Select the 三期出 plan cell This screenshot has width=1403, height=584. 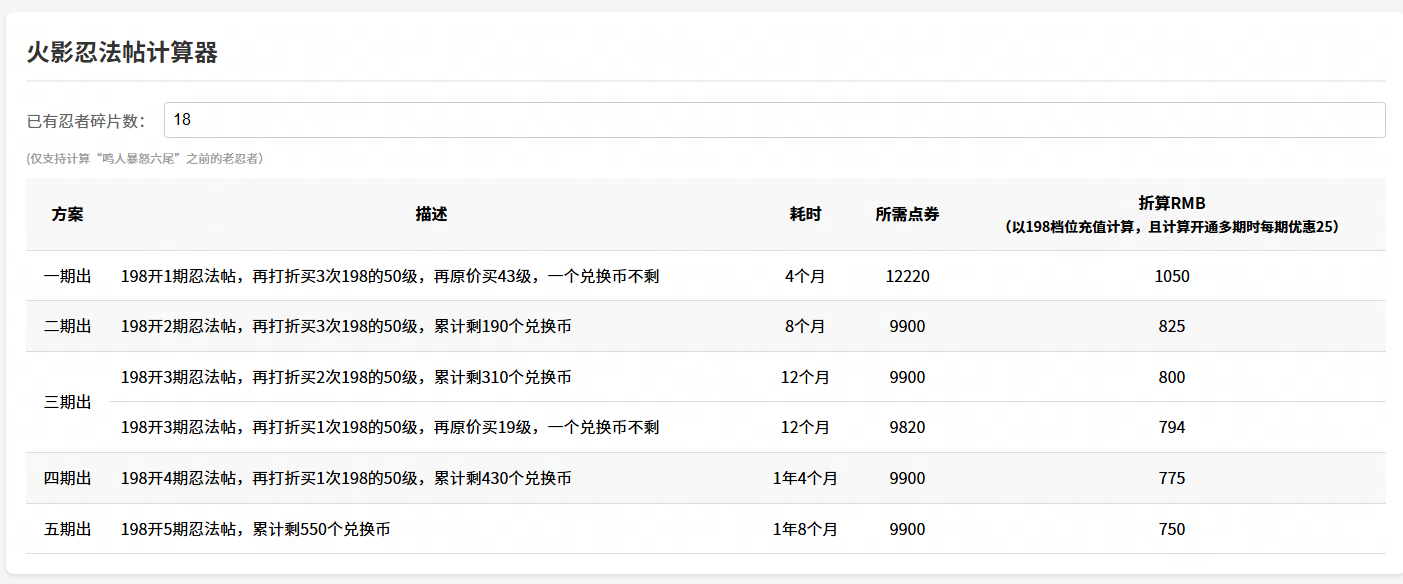[x=67, y=402]
